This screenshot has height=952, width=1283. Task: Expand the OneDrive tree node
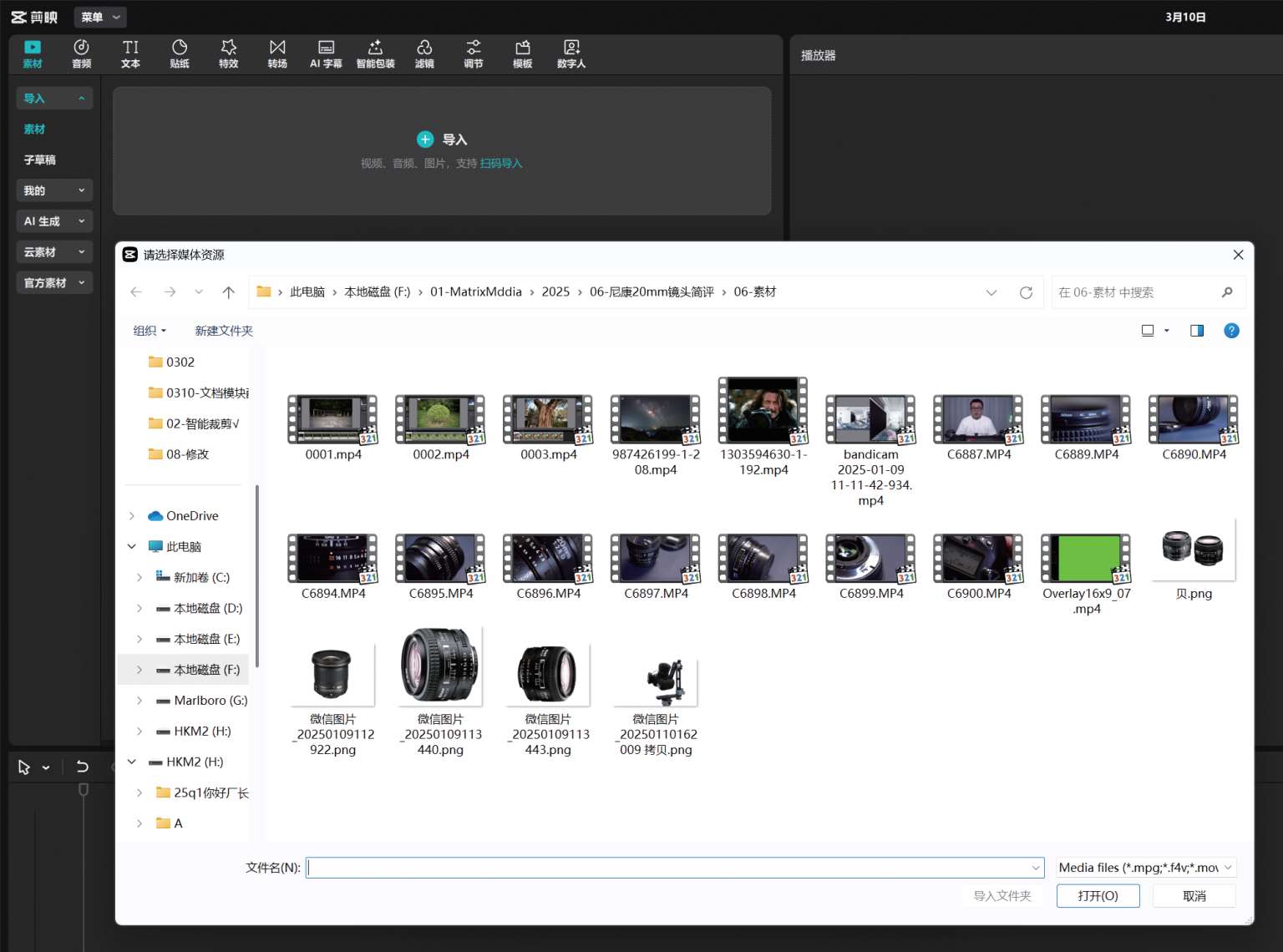132,516
